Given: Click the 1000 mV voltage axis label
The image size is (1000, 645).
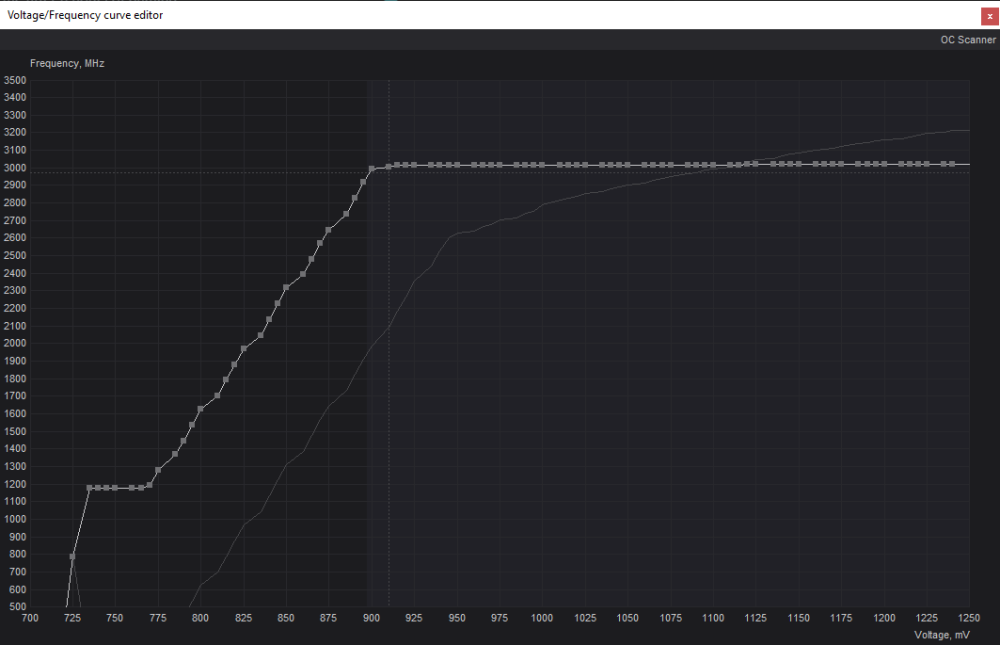Looking at the screenshot, I should [542, 620].
